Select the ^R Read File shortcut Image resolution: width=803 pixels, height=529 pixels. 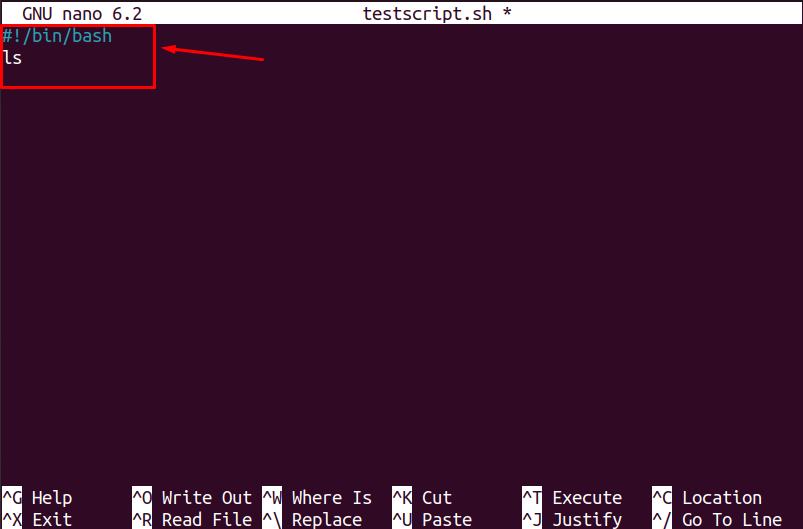coord(192,519)
